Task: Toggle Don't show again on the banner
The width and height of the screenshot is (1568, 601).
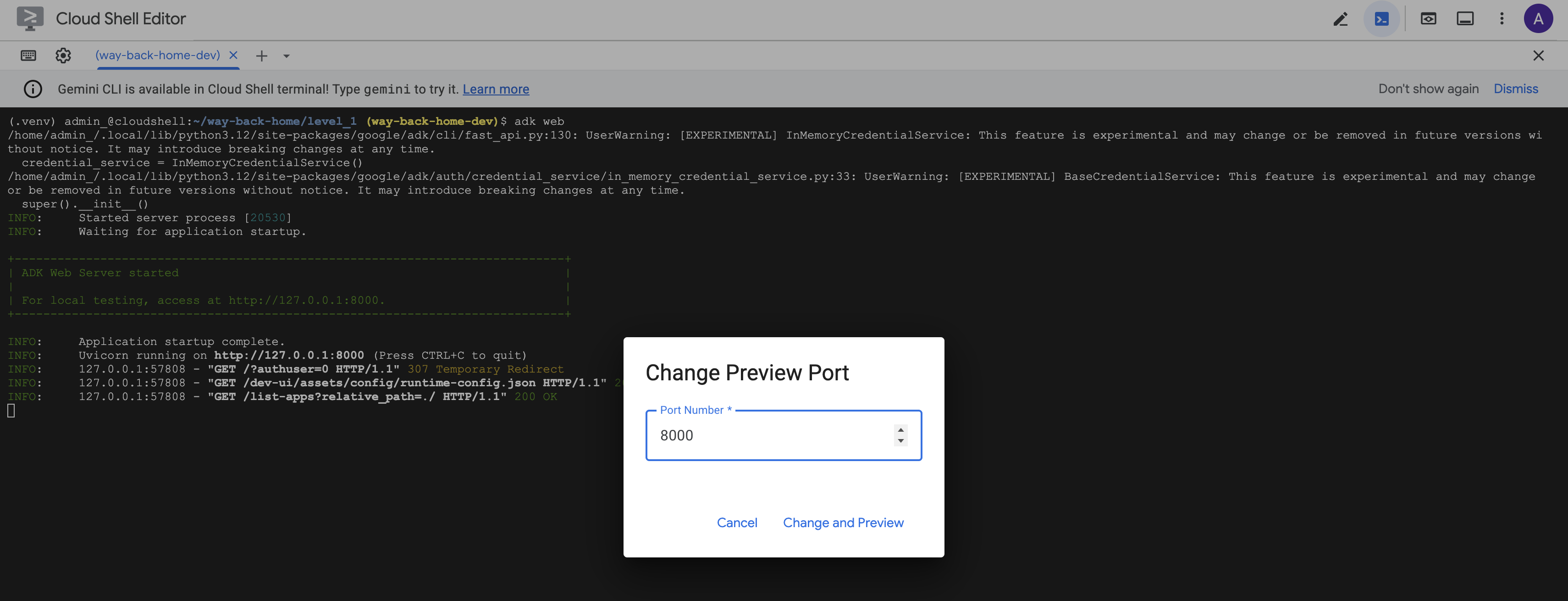Action: coord(1428,89)
